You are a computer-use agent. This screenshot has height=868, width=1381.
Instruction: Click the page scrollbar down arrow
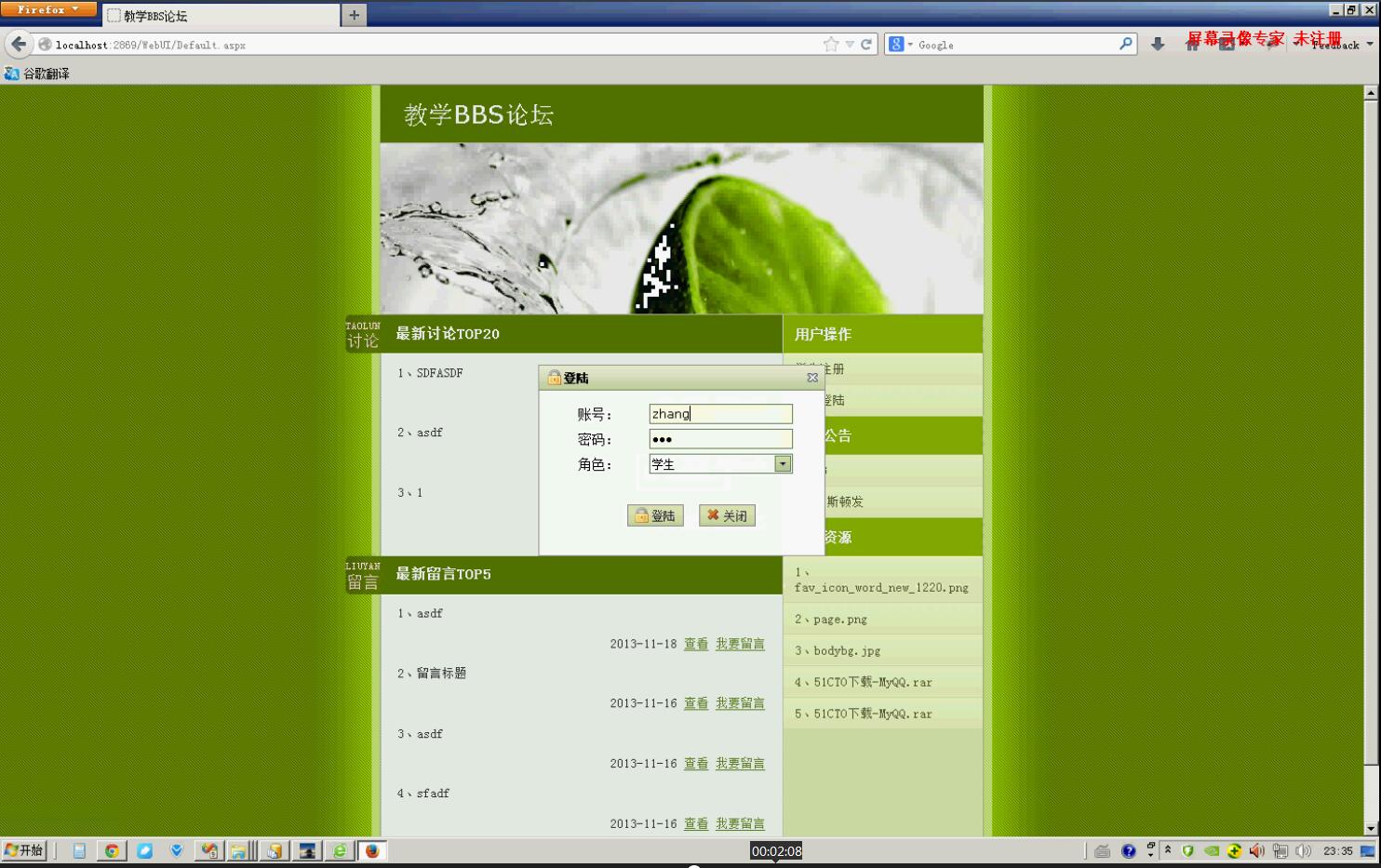pos(1371,829)
